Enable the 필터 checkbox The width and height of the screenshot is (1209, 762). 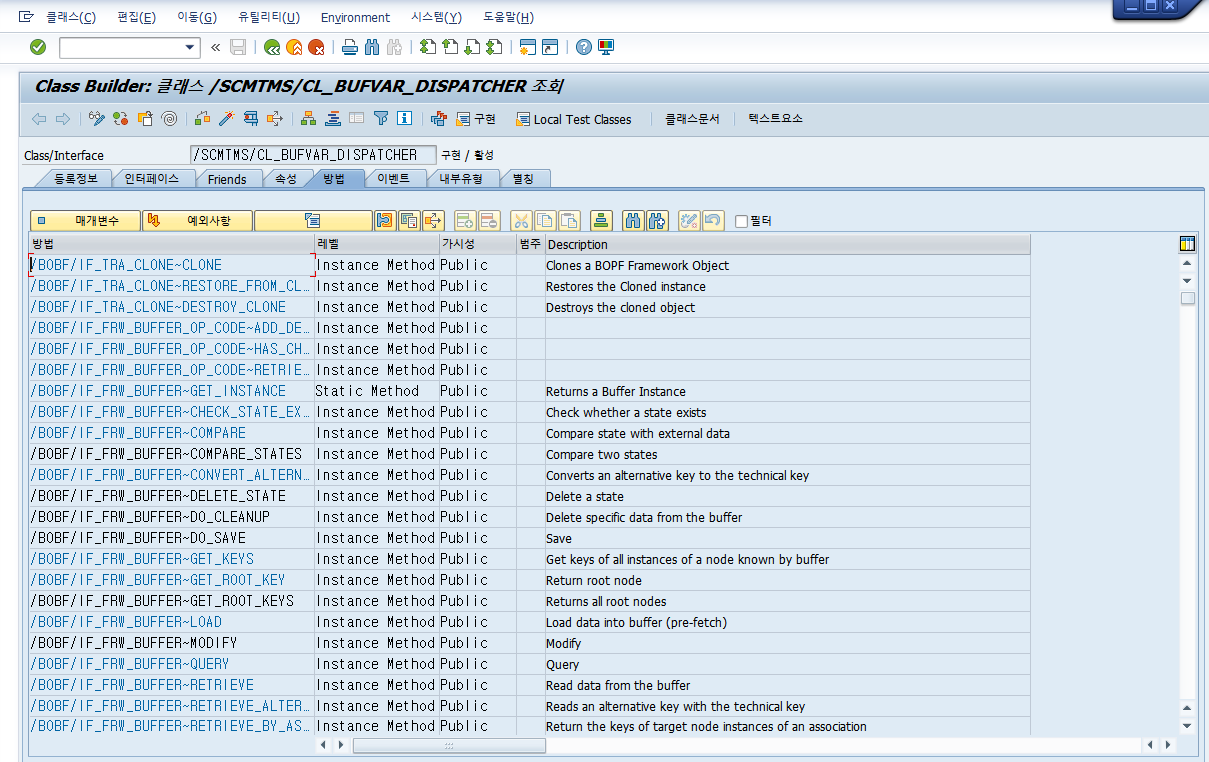point(741,221)
